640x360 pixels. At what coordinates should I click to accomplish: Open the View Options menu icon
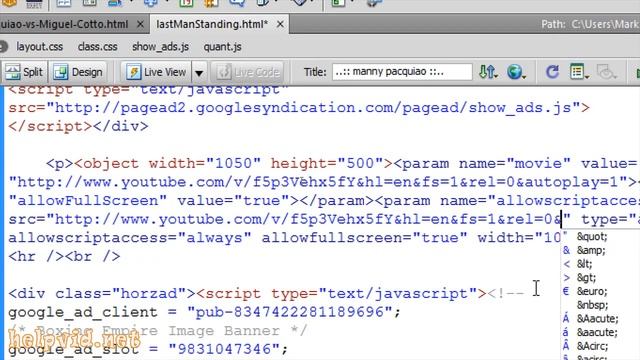pyautogui.click(x=579, y=72)
